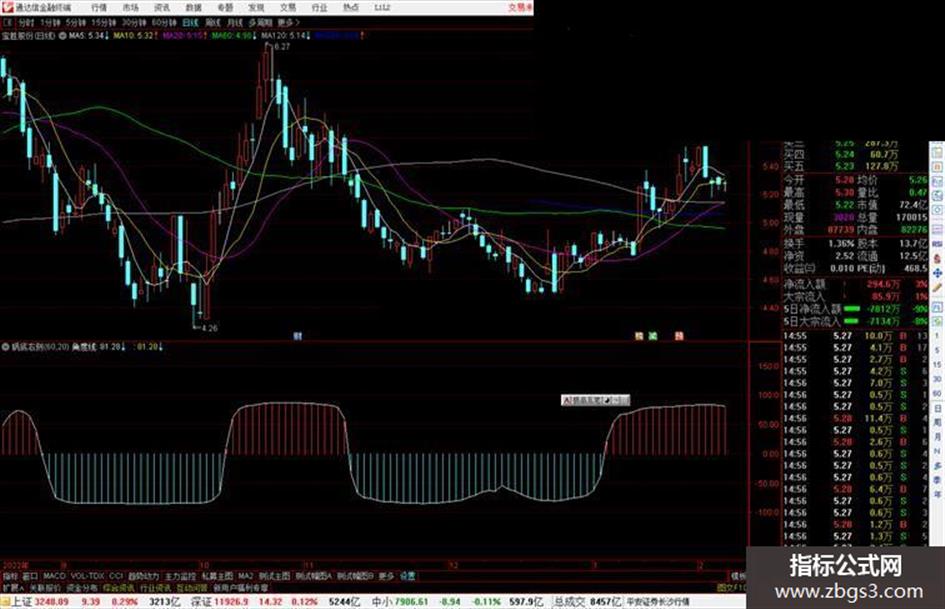
Task: Select the MA2 indicator tab
Action: 245,576
